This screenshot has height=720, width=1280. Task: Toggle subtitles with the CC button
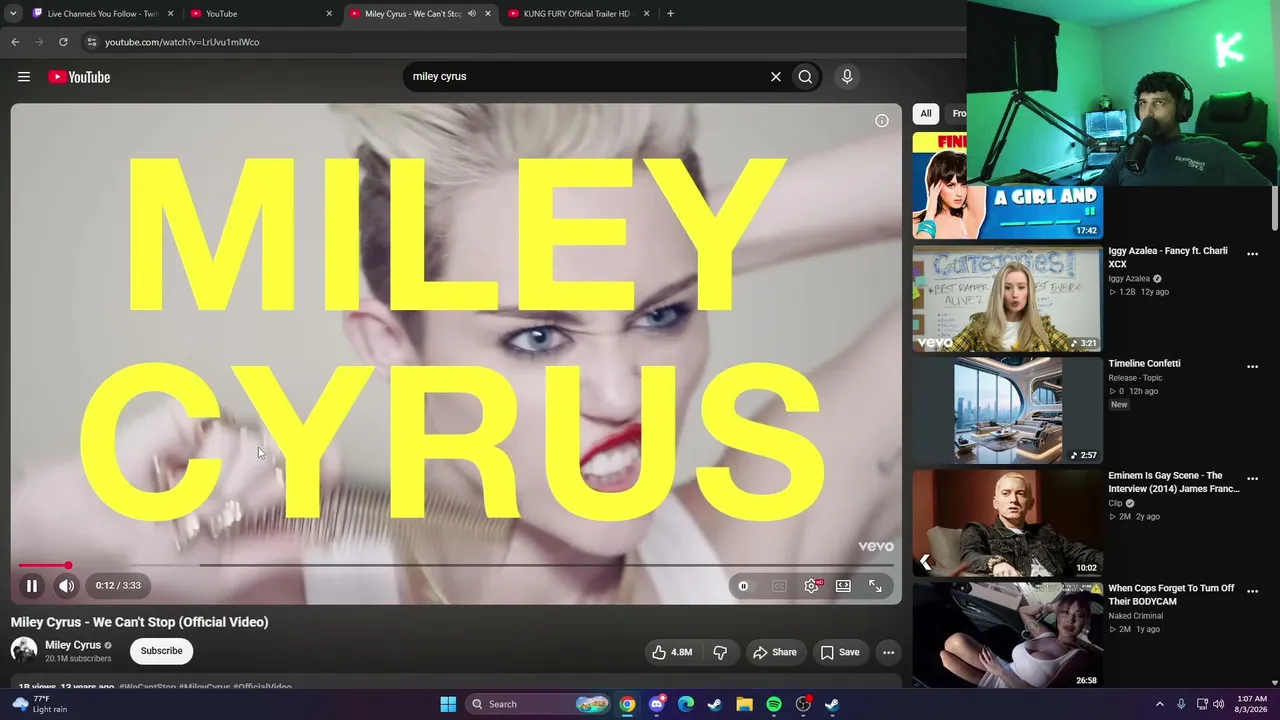(779, 586)
